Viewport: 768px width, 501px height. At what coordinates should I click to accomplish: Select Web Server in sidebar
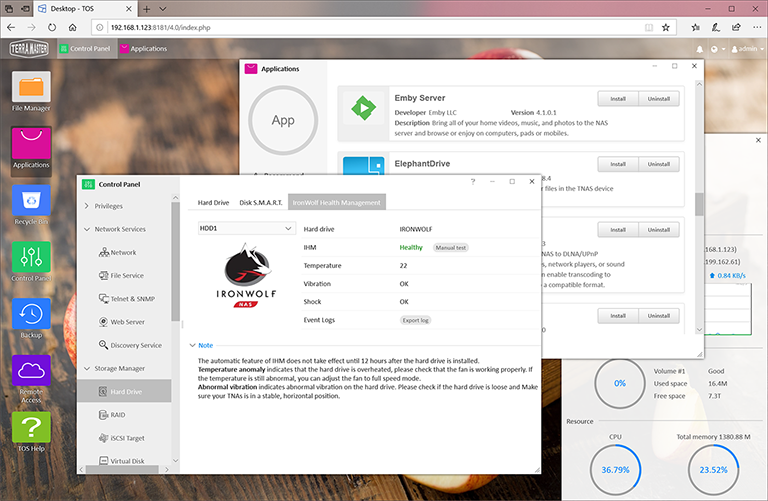(121, 322)
